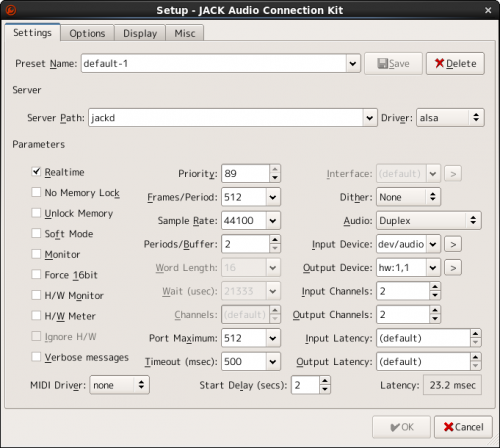Click the Start Delay value field
Image resolution: width=500 pixels, height=448 pixels.
tap(305, 385)
